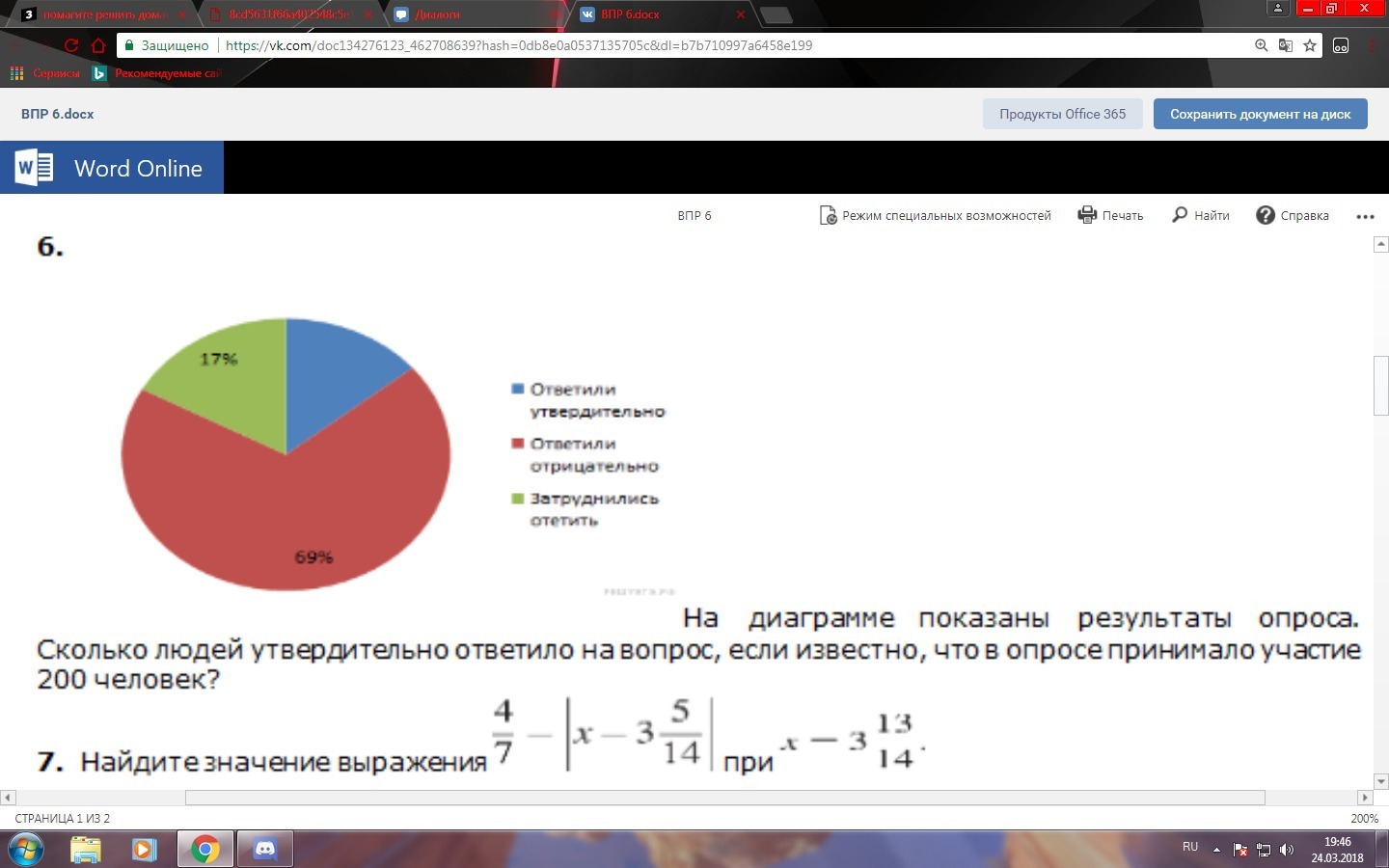This screenshot has width=1389, height=868.
Task: Click the translate page icon in address bar
Action: (1285, 45)
